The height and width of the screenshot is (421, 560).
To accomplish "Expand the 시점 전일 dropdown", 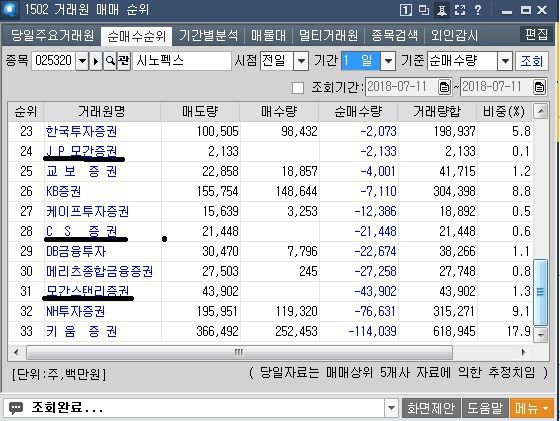I will [301, 61].
